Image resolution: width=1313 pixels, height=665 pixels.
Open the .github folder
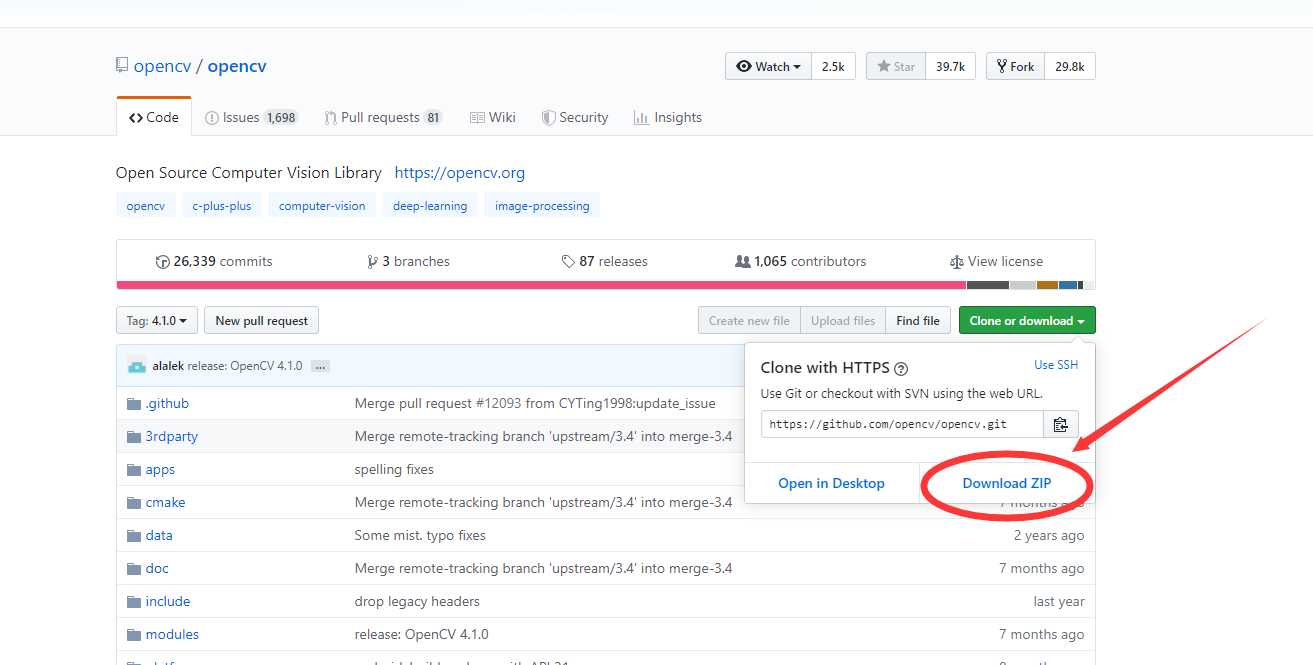click(167, 403)
